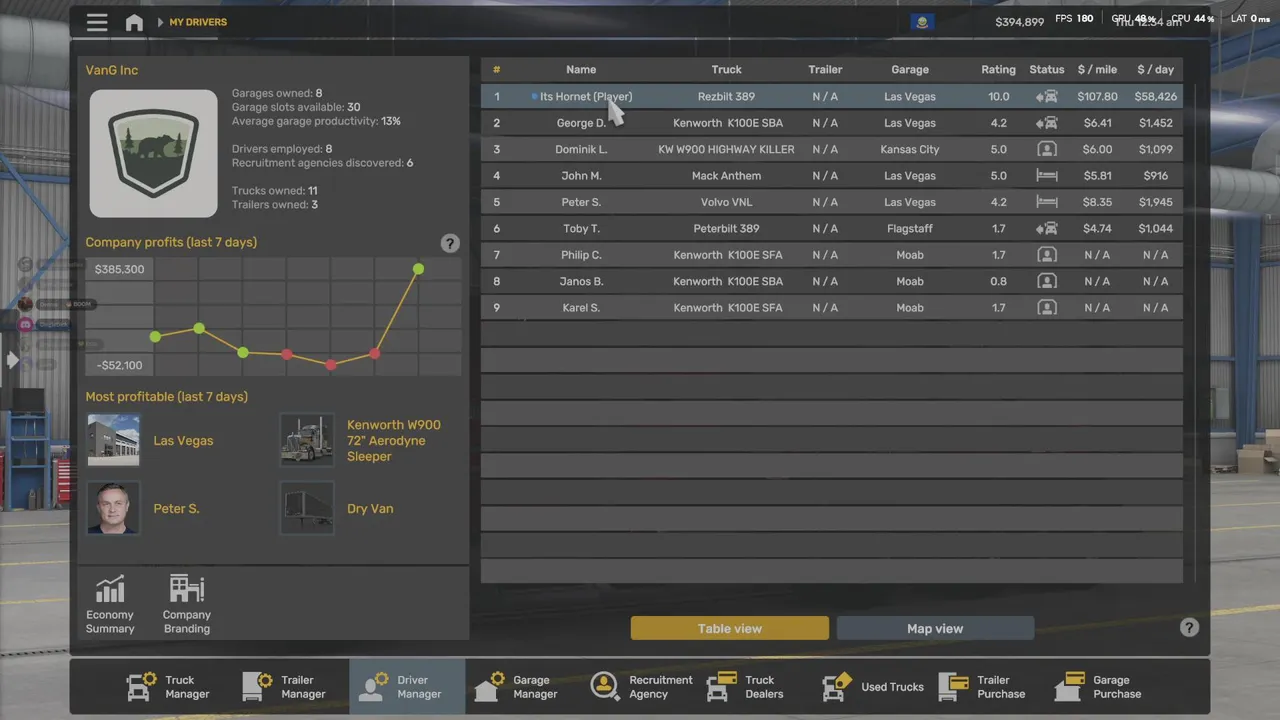This screenshot has width=1280, height=720.
Task: Sort drivers by Status column
Action: (x=1047, y=70)
